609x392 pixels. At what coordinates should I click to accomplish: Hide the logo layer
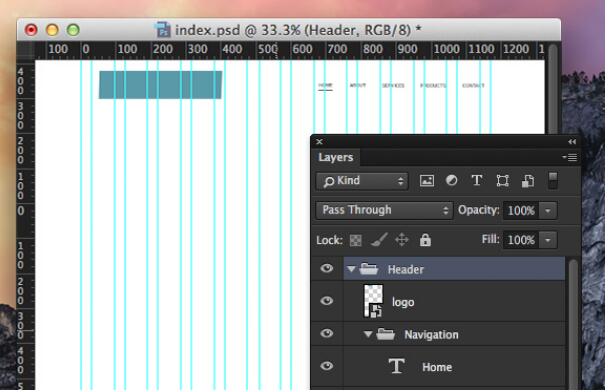(327, 301)
